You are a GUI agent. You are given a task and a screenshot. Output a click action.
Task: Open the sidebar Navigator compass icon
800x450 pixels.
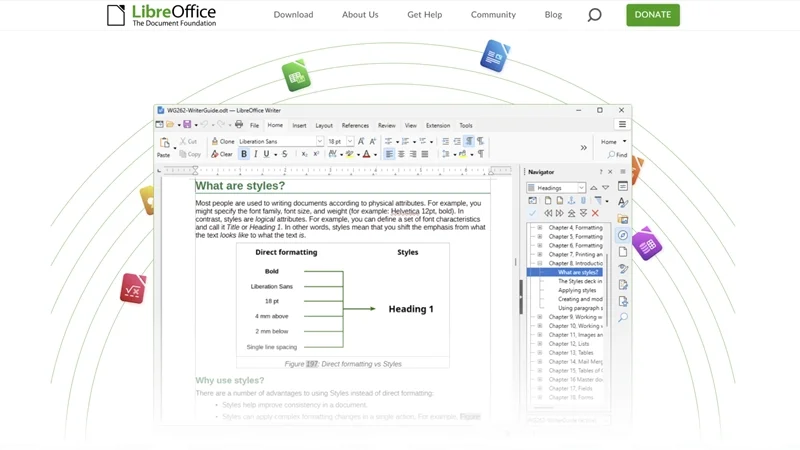pyautogui.click(x=623, y=235)
